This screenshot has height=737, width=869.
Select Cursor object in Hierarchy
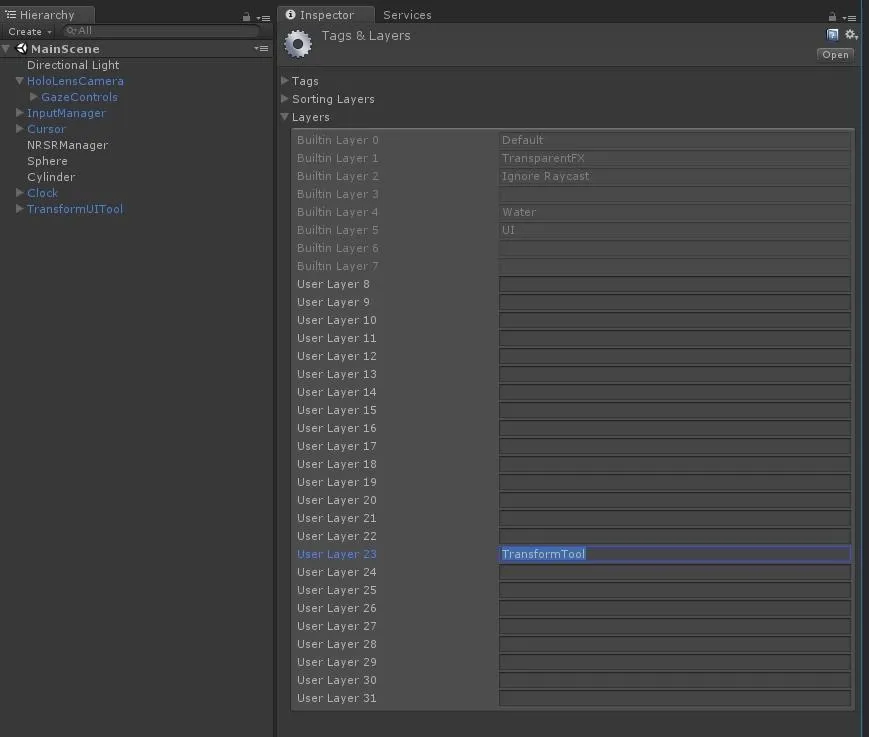(x=46, y=129)
